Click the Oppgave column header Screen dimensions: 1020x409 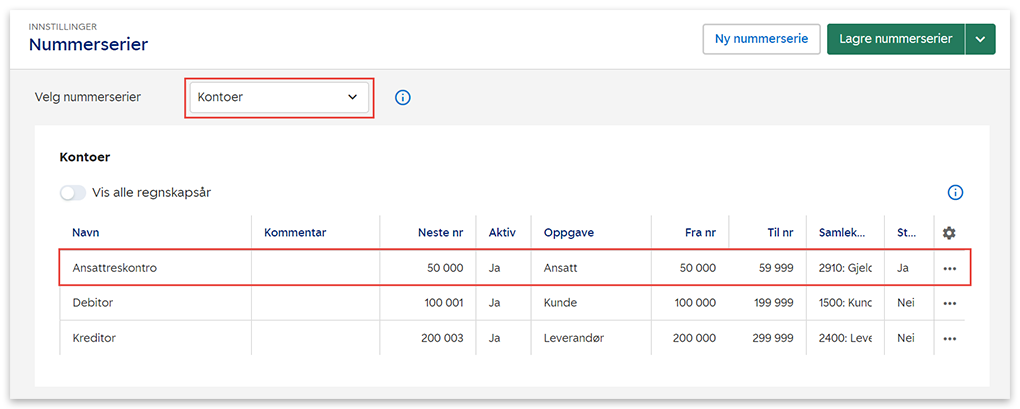[x=568, y=233]
